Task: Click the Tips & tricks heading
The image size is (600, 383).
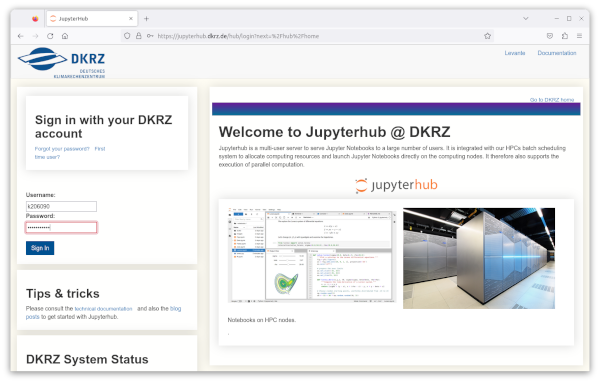Action: [63, 293]
